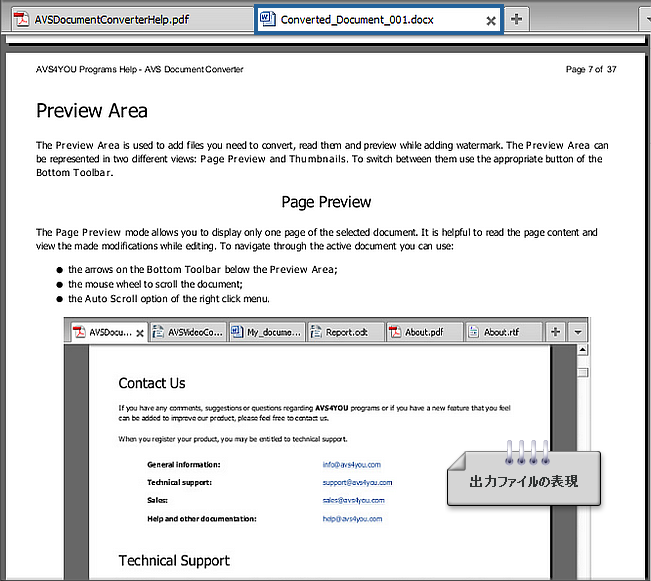Click the embedded preview scrollbar thumb
Screen dimensions: 651x581
pyautogui.click(x=583, y=372)
